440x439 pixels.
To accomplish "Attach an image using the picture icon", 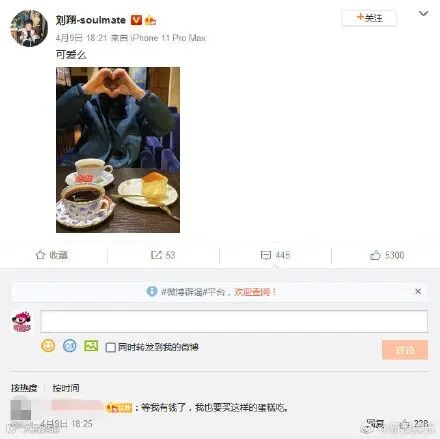I will coord(91,346).
